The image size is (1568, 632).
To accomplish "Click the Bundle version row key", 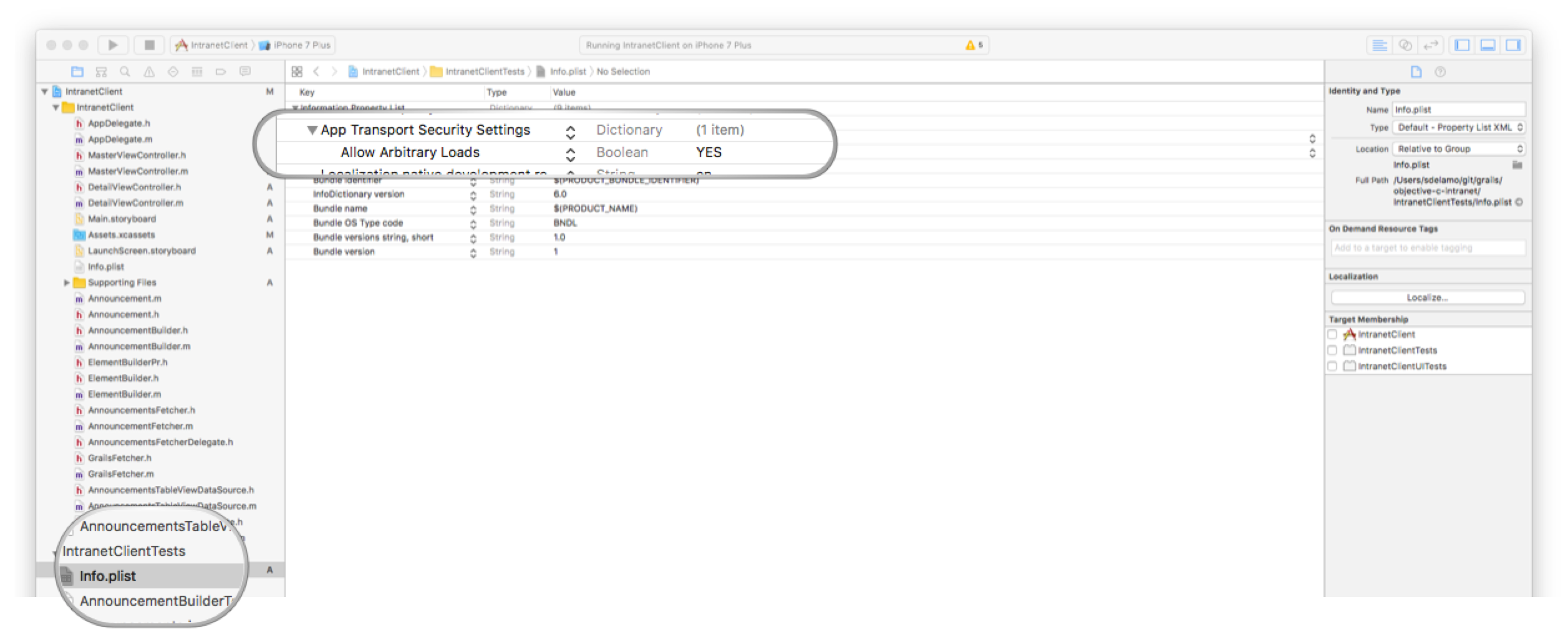I will click(x=344, y=252).
